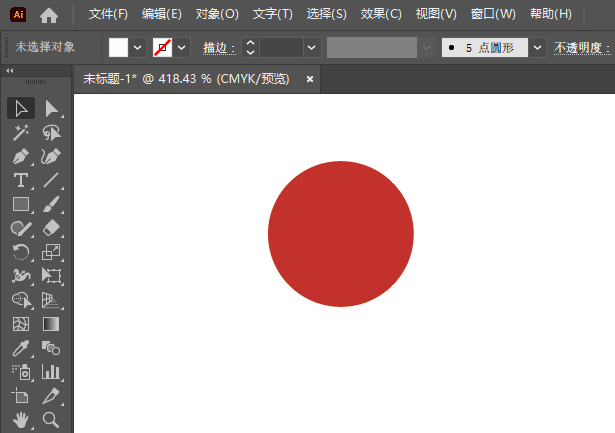The height and width of the screenshot is (433, 615).
Task: Click the red circle on canvas
Action: 340,234
